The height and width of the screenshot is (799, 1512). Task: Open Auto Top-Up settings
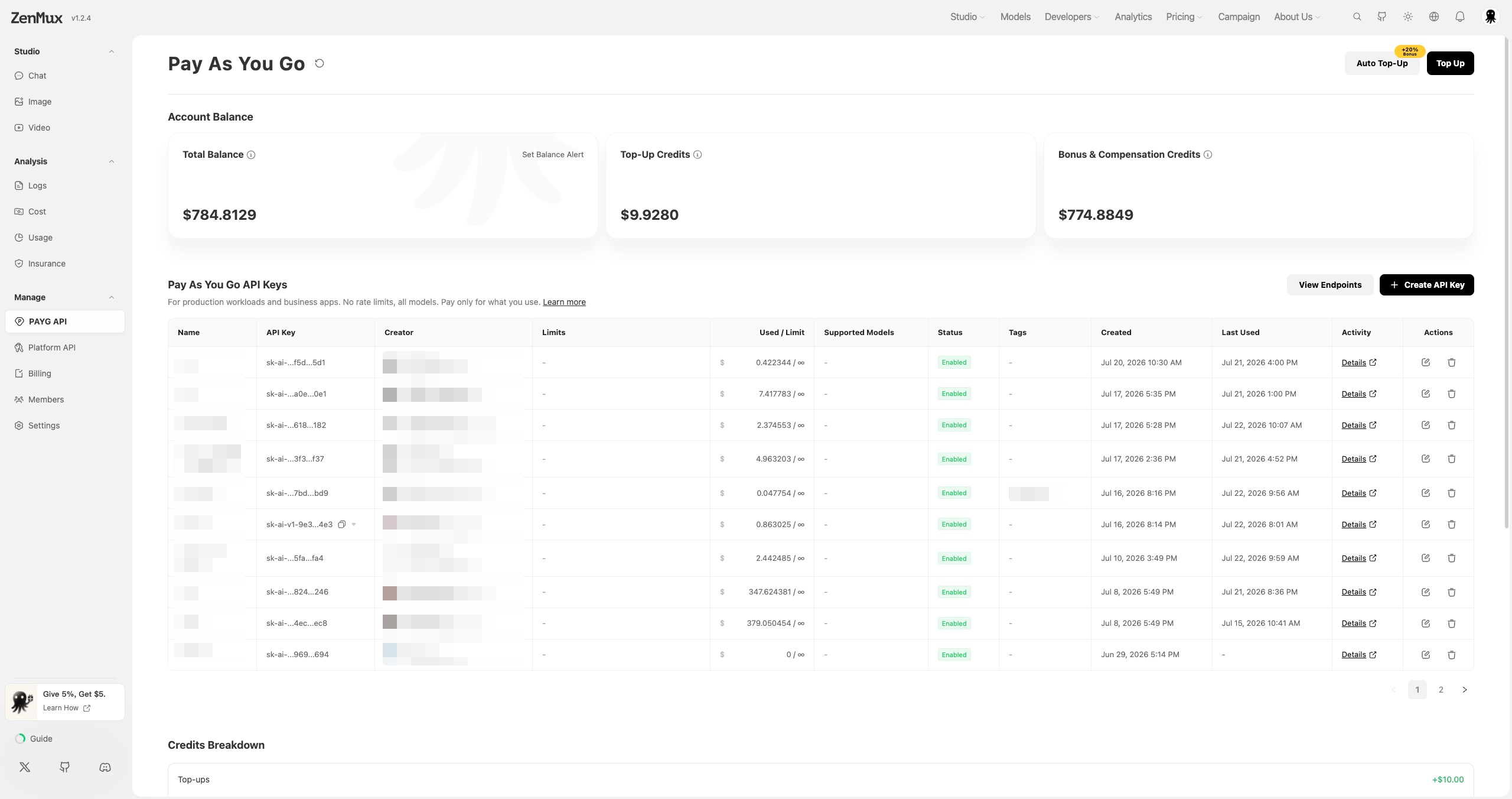[x=1382, y=63]
